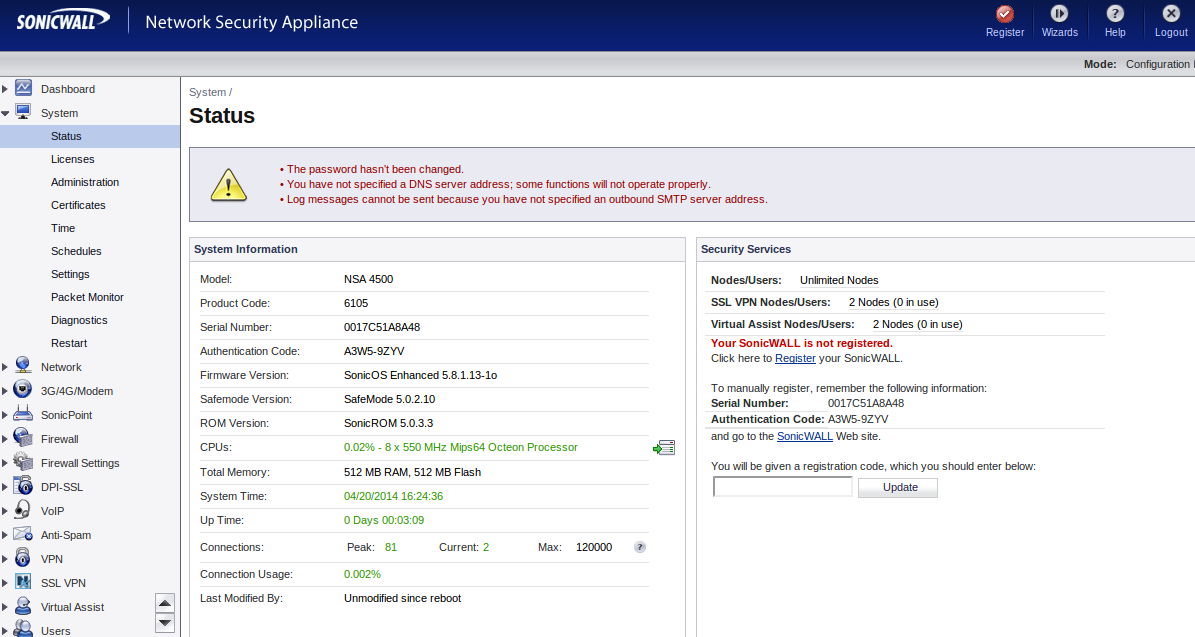Click the DPI-SSL icon

(x=24, y=486)
